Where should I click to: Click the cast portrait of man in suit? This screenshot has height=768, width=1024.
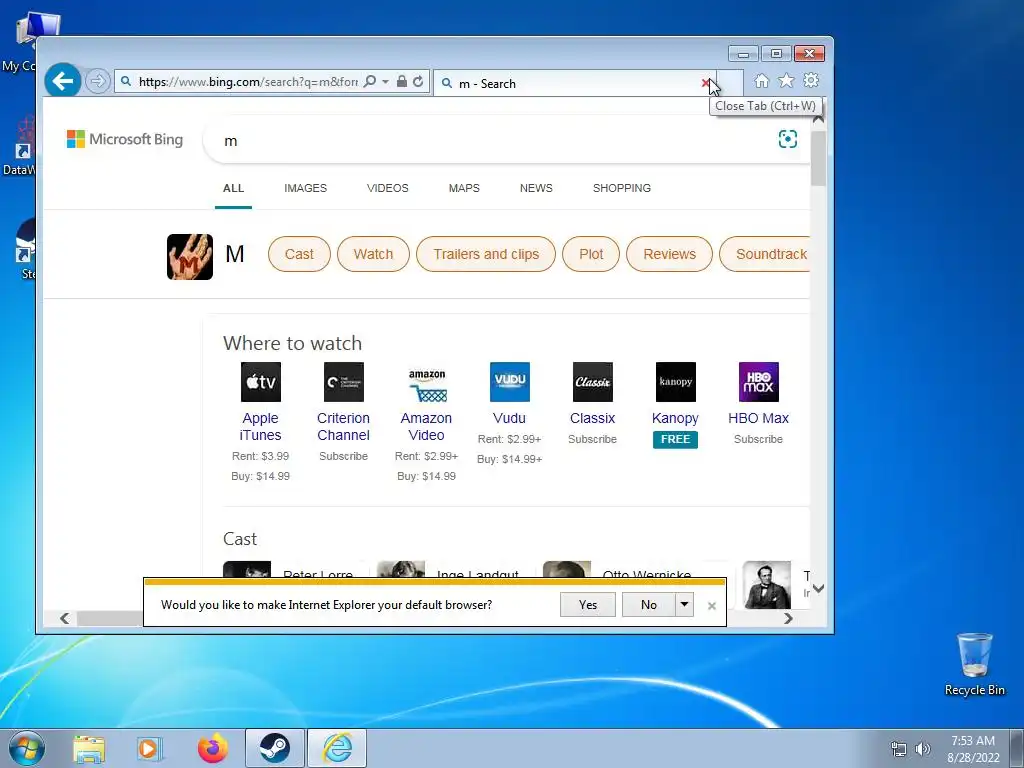[x=767, y=584]
